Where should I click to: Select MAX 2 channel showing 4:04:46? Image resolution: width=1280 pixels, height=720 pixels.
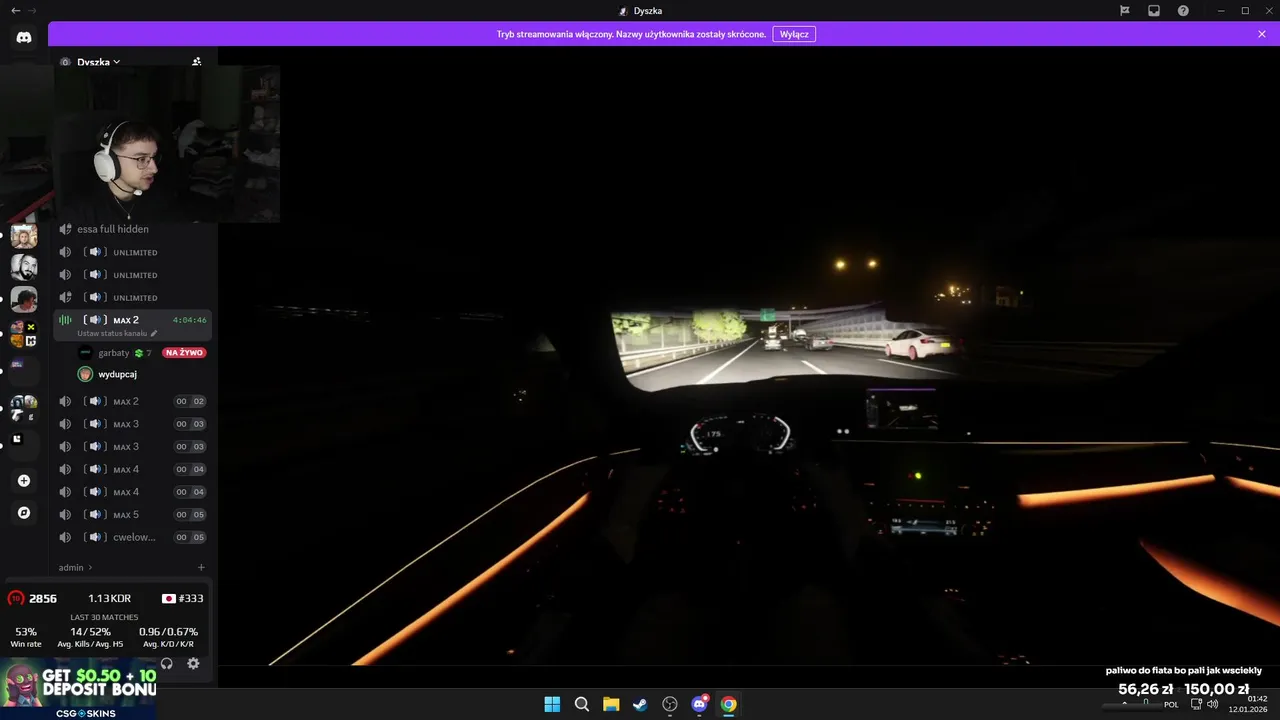[x=133, y=325]
